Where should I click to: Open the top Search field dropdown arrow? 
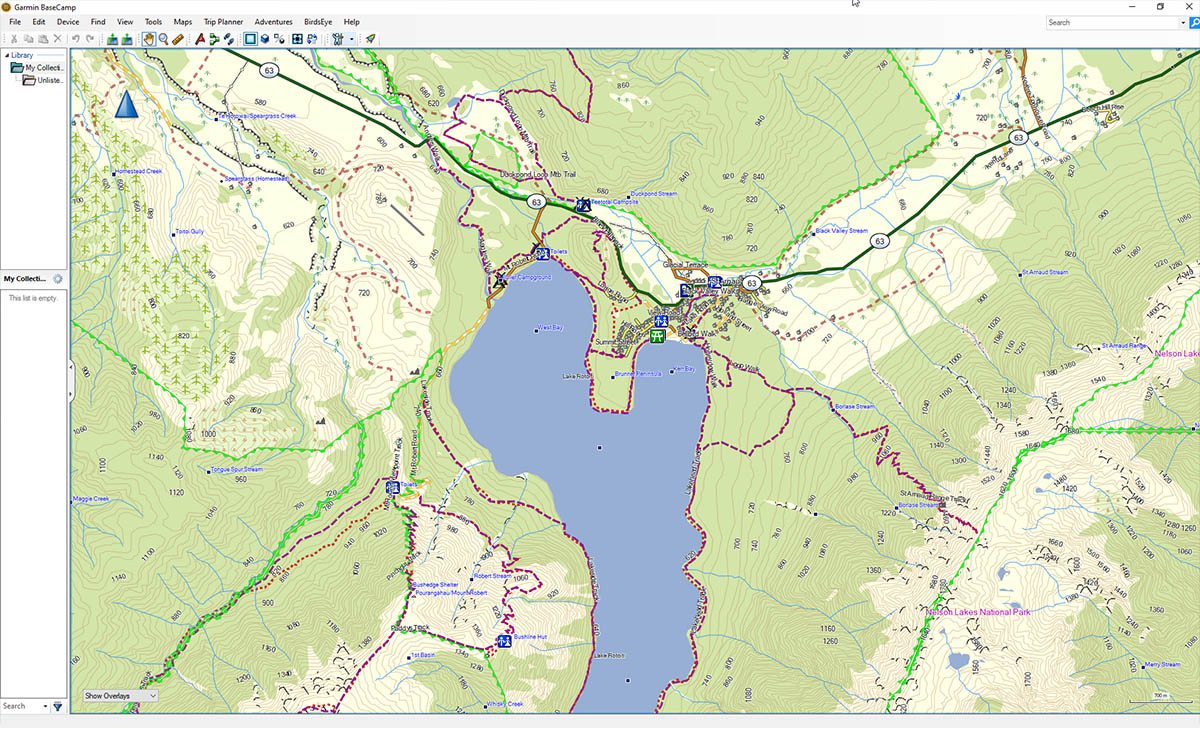pos(1182,22)
